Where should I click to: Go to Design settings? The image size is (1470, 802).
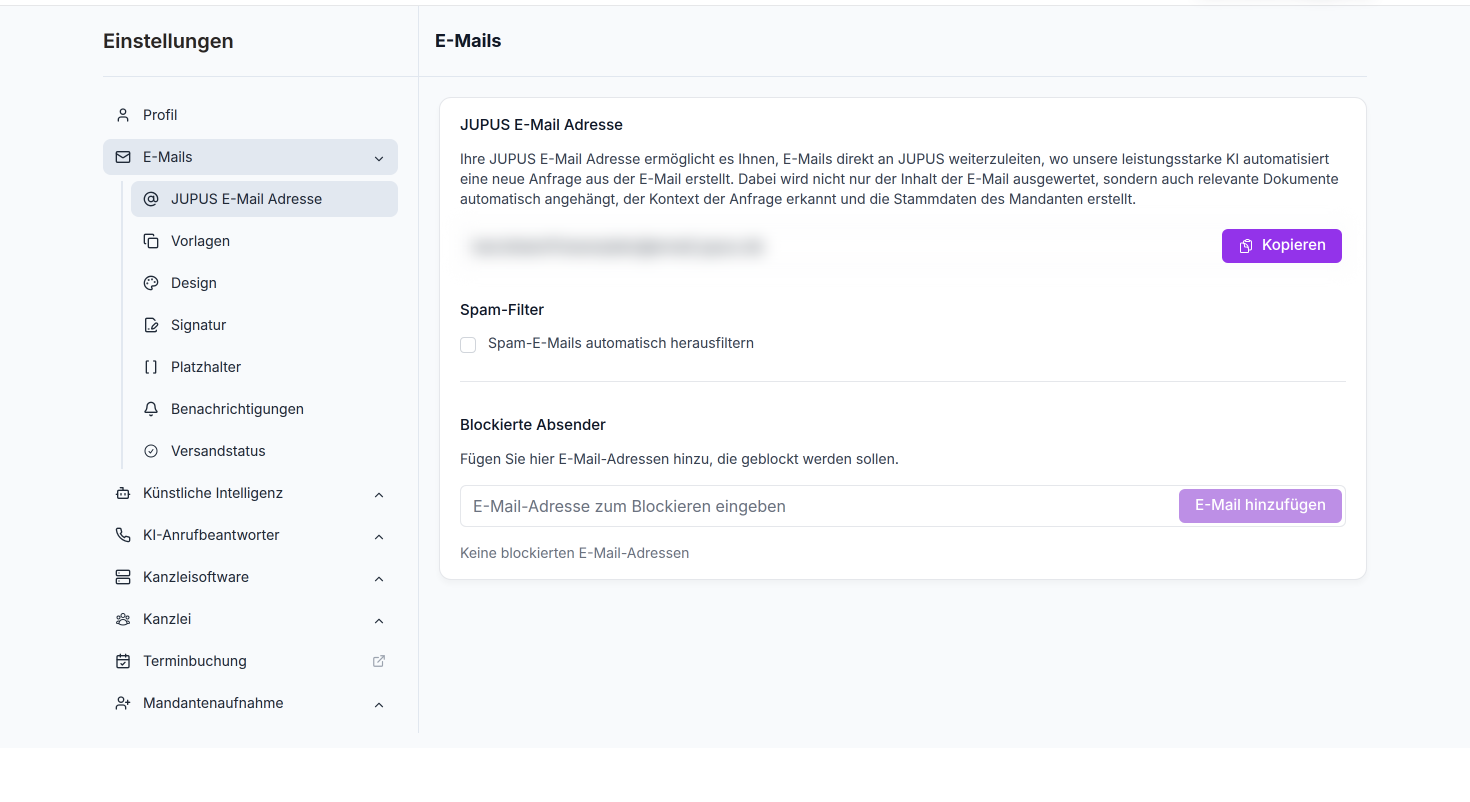pos(264,283)
